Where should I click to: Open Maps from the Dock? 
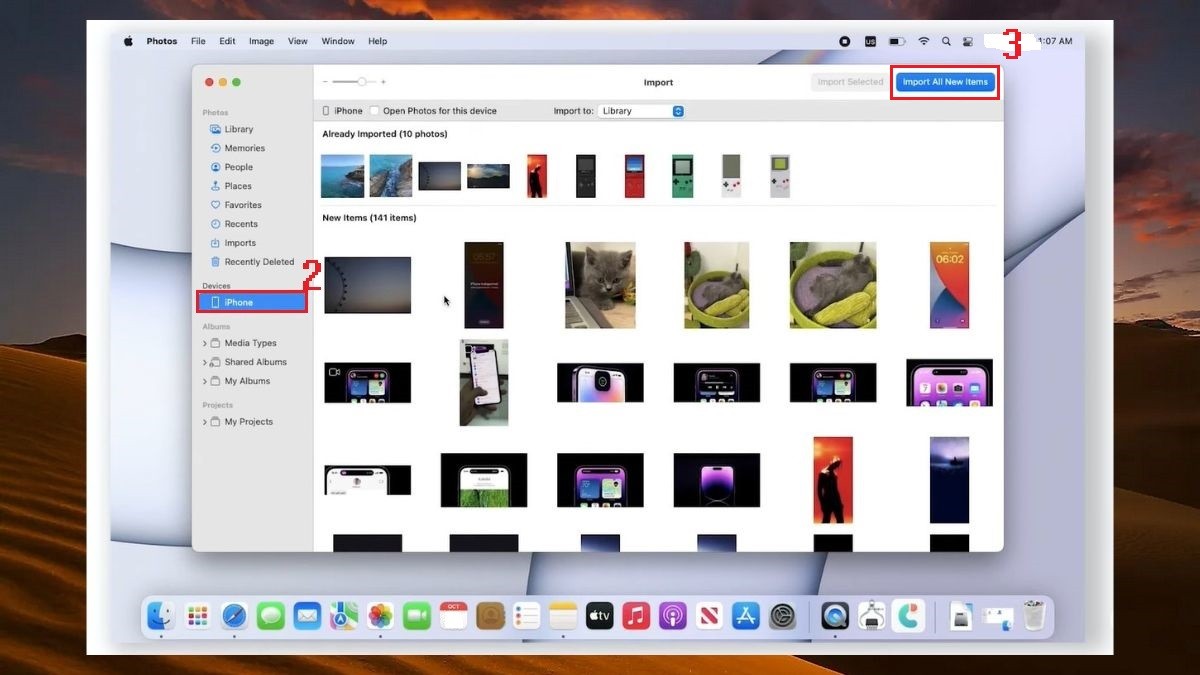click(344, 616)
